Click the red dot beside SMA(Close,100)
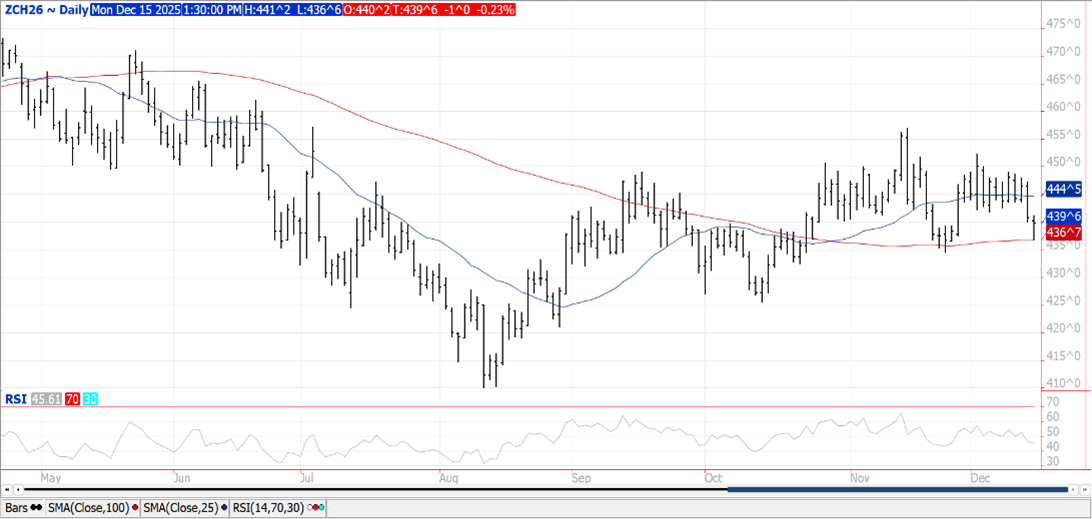The height and width of the screenshot is (519, 1092). [x=135, y=508]
